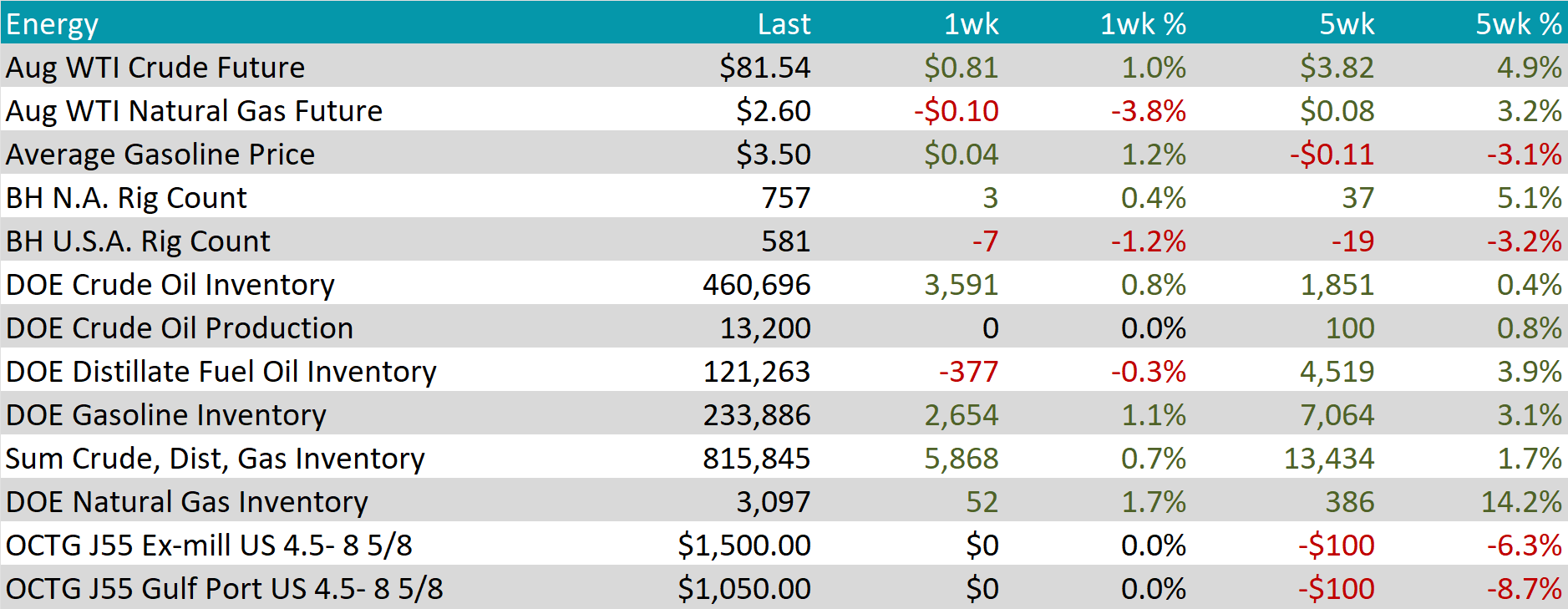This screenshot has height=609, width=1568.
Task: Click the Aug WTI Crude Future row label
Action: (155, 68)
